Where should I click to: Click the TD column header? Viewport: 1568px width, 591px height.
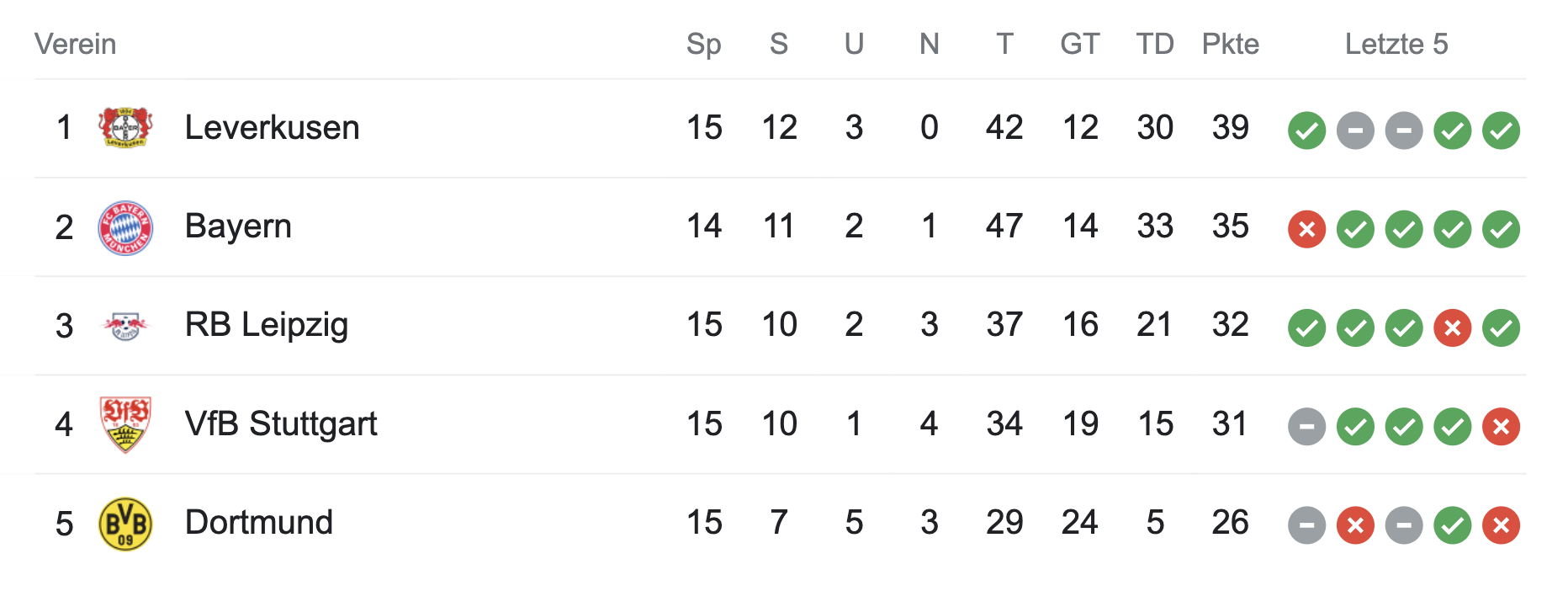point(1154,44)
